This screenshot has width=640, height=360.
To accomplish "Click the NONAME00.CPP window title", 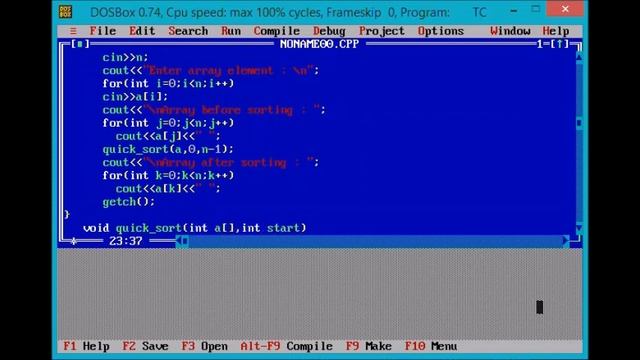I will pyautogui.click(x=319, y=44).
